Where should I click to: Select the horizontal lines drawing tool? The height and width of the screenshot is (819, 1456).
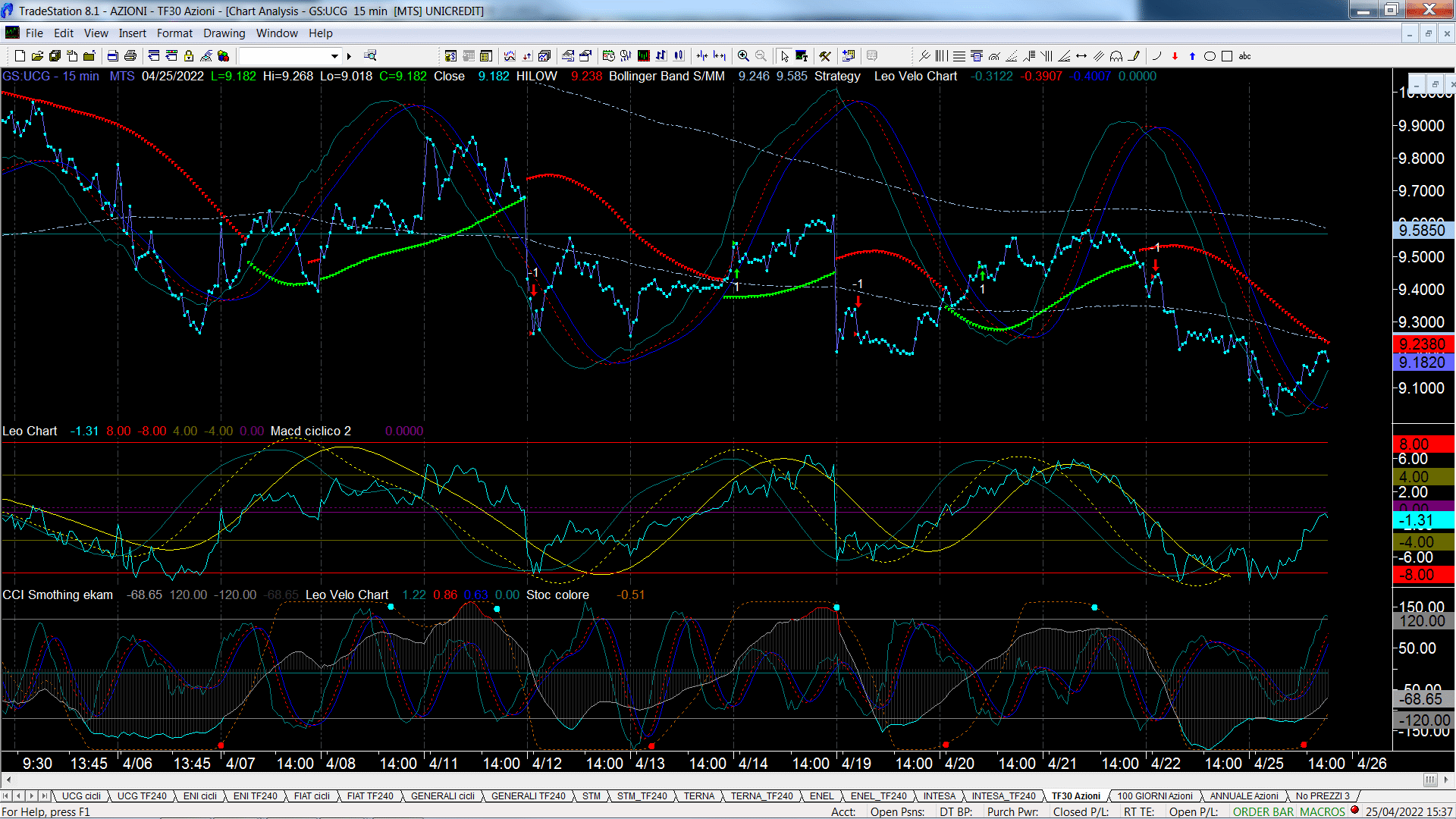pyautogui.click(x=959, y=56)
